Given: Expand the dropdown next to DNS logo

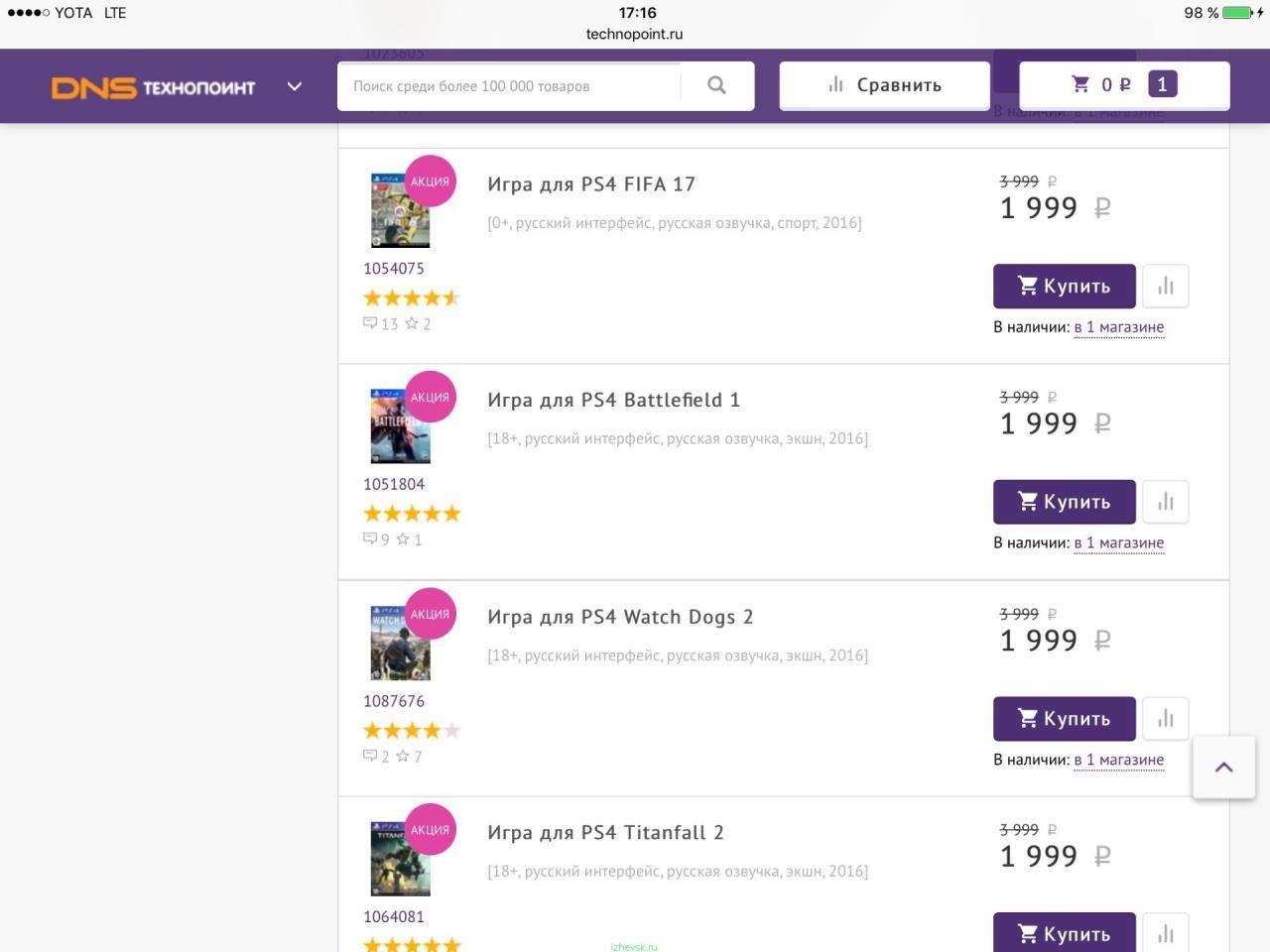Looking at the screenshot, I should [295, 86].
